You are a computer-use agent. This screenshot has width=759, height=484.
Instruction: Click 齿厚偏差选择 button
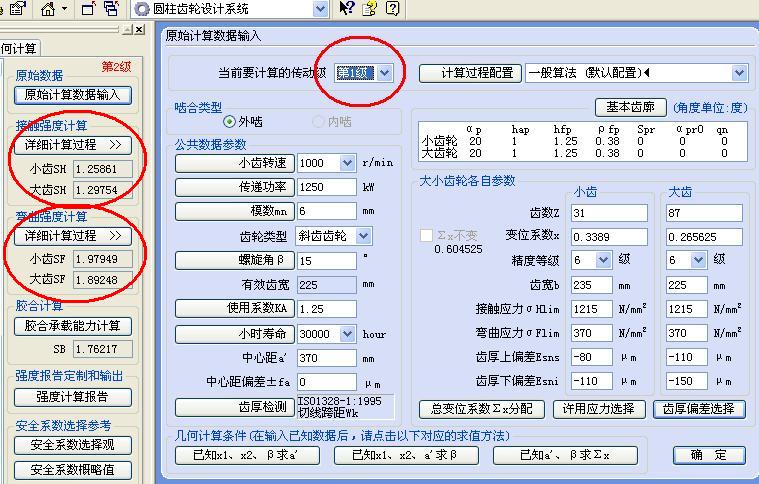coord(699,409)
